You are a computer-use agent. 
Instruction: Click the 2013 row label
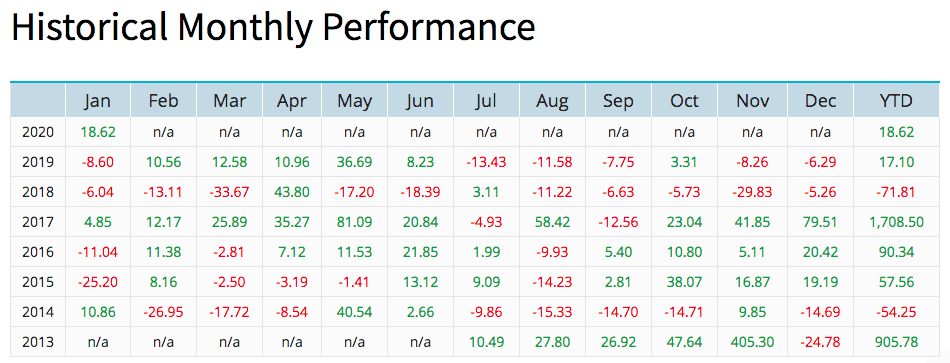[38, 342]
